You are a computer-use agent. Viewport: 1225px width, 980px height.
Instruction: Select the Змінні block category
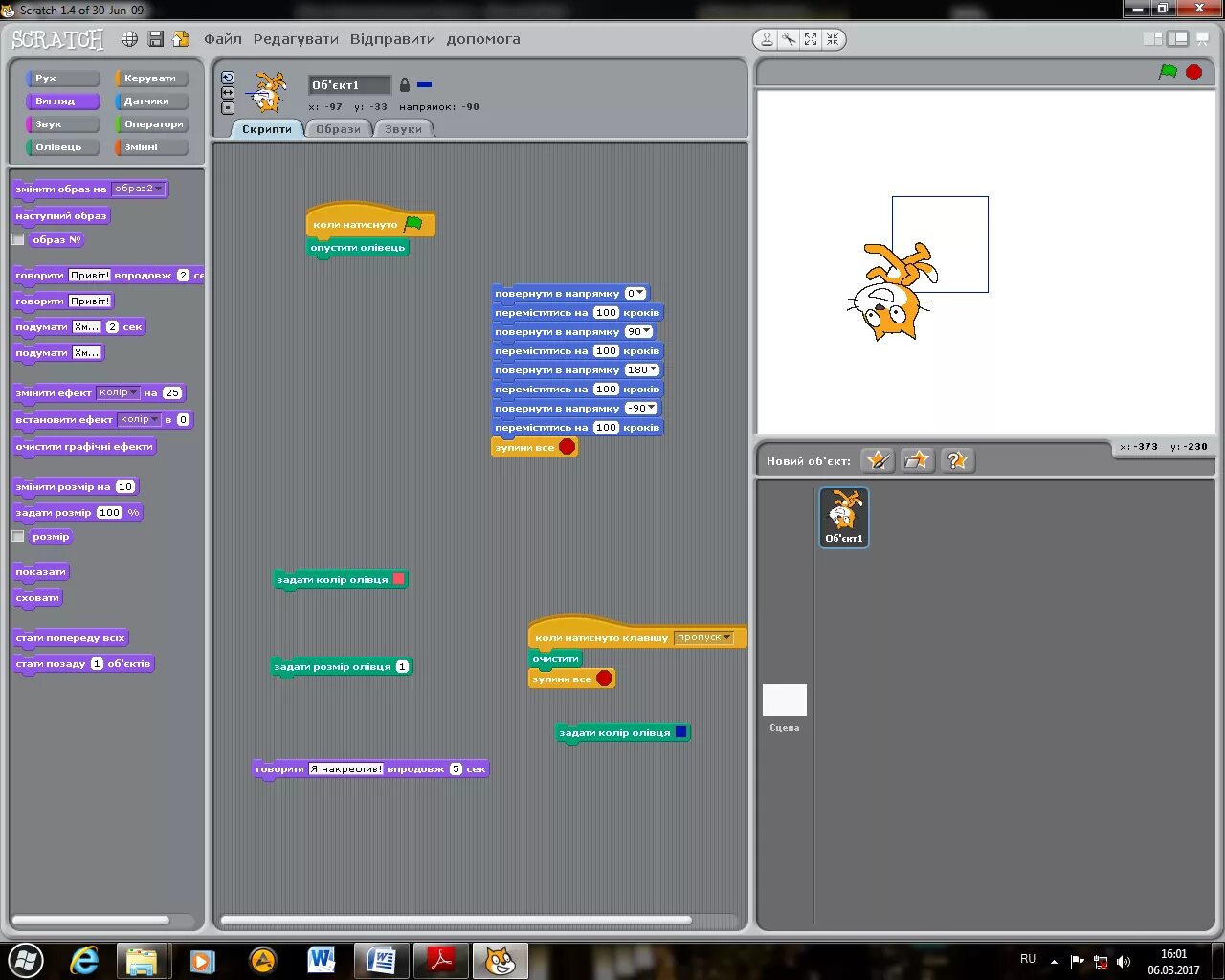coord(152,147)
